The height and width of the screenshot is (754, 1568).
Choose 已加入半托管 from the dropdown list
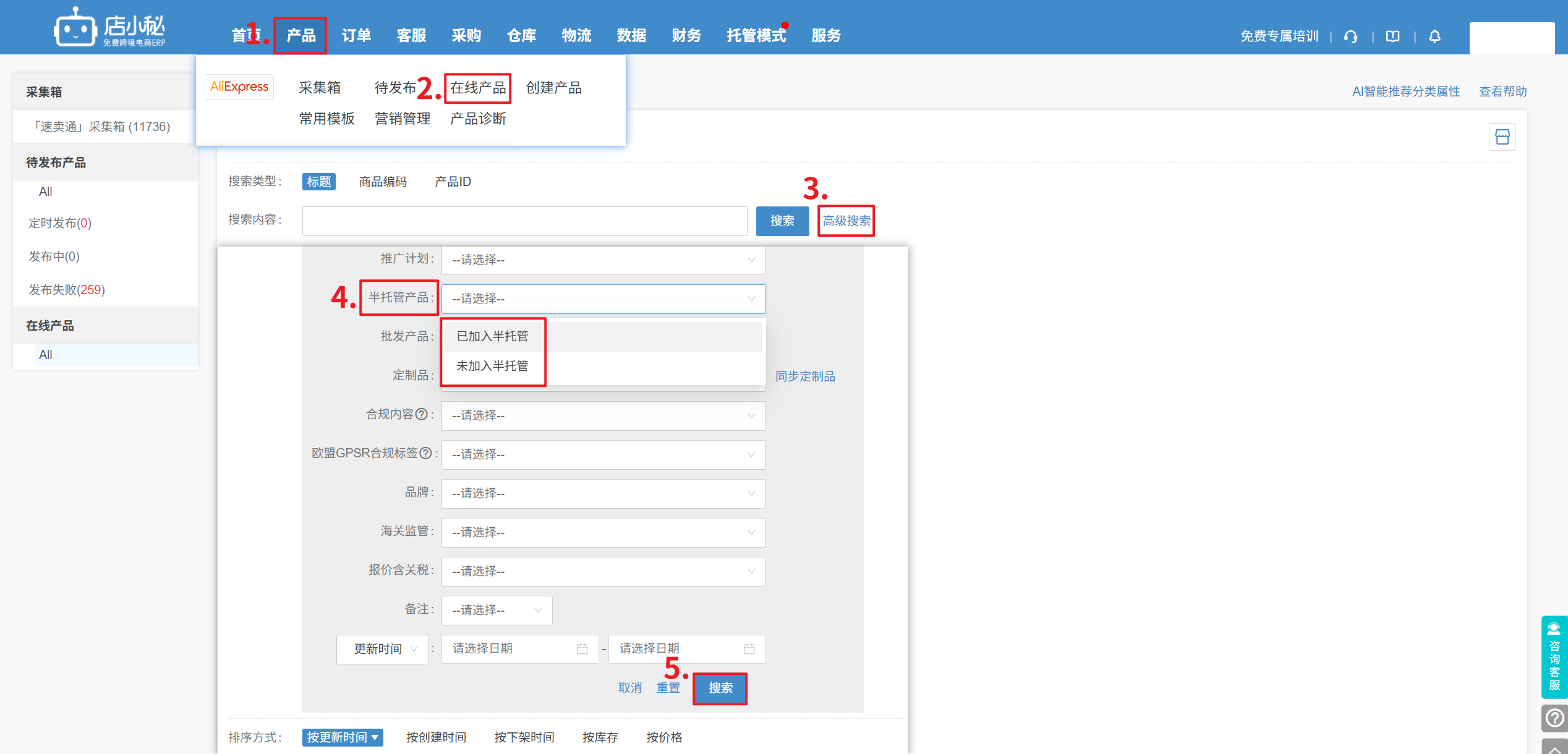click(x=492, y=336)
